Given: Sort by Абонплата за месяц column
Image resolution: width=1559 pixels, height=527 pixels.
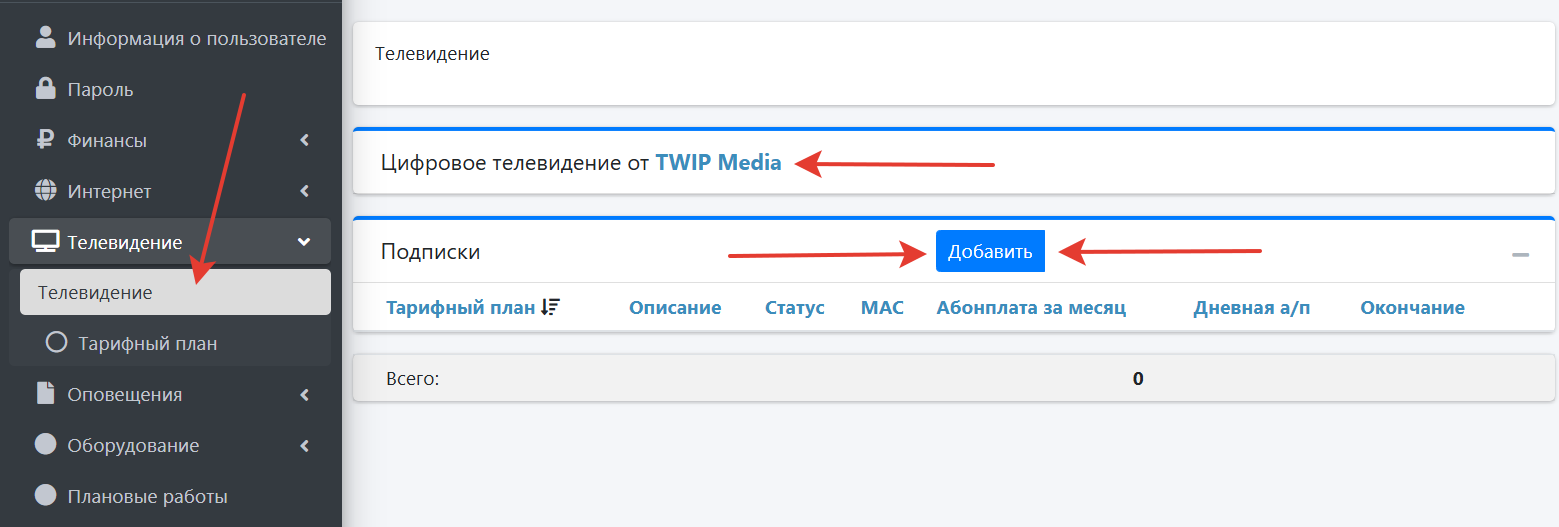Looking at the screenshot, I should 1031,307.
